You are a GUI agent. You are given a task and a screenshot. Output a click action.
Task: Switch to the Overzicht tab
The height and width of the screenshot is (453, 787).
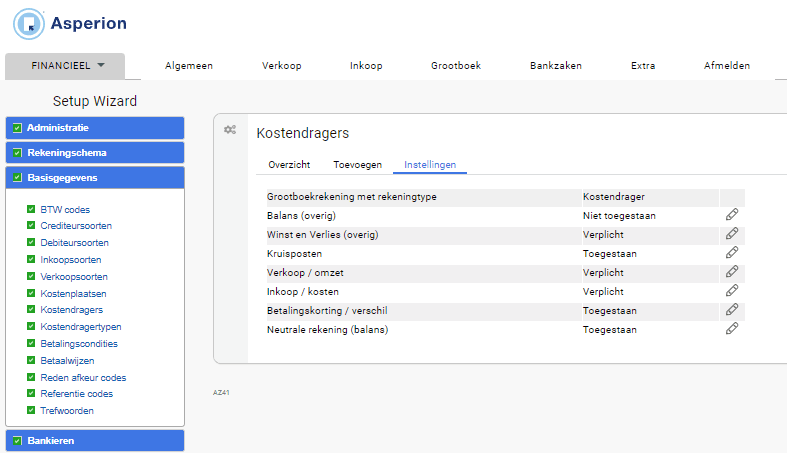point(289,165)
